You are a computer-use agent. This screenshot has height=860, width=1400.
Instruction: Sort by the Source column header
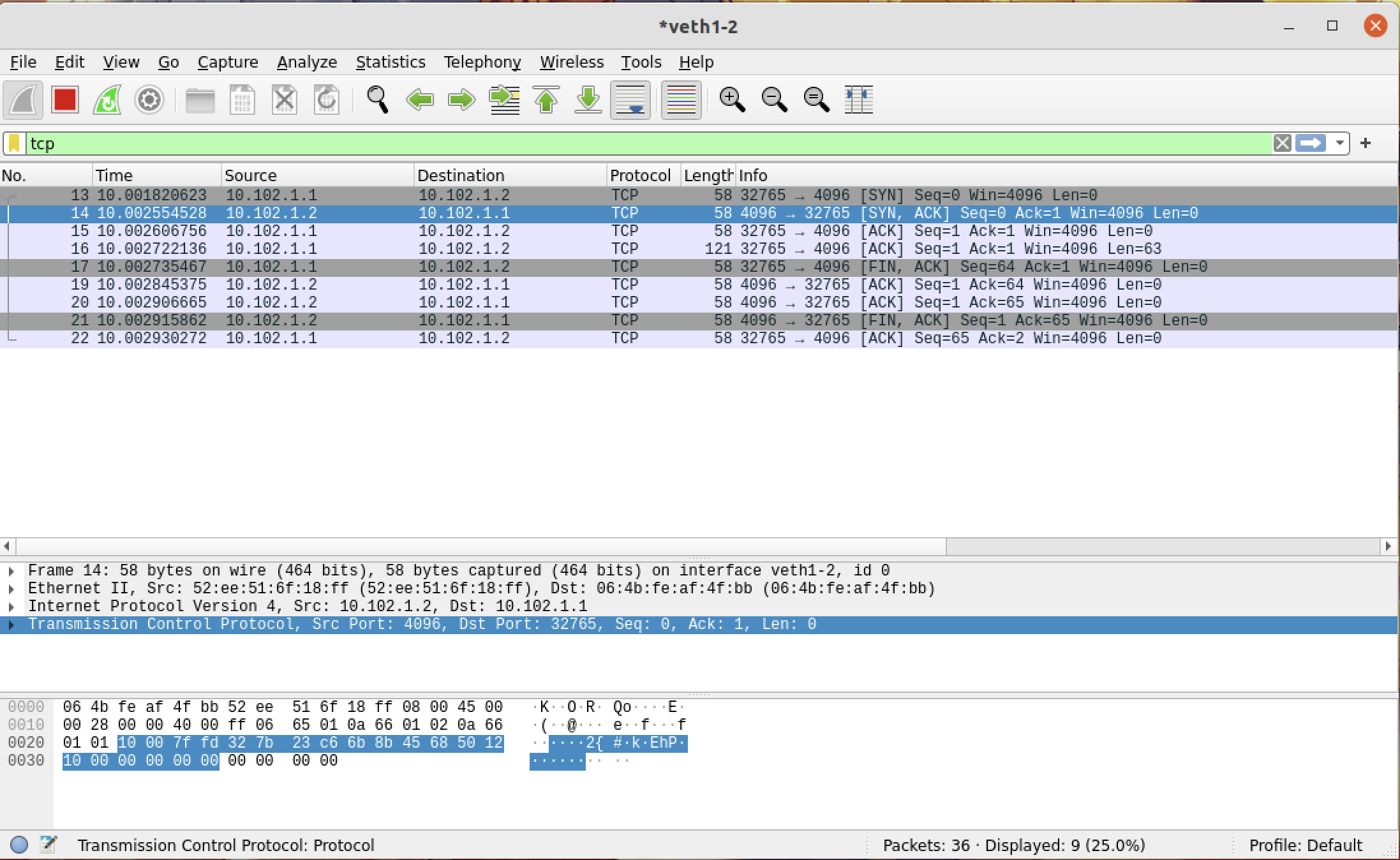318,175
